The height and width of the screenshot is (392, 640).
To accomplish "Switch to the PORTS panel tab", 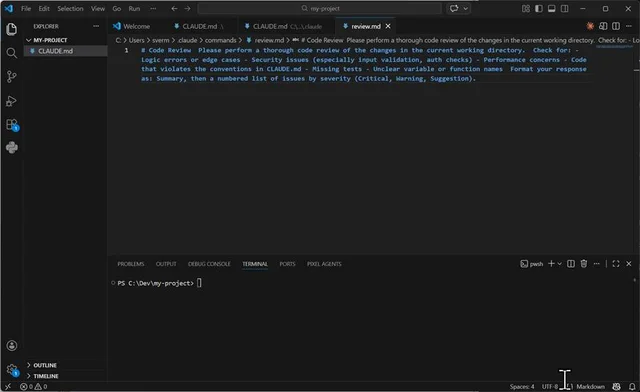I will click(x=287, y=264).
